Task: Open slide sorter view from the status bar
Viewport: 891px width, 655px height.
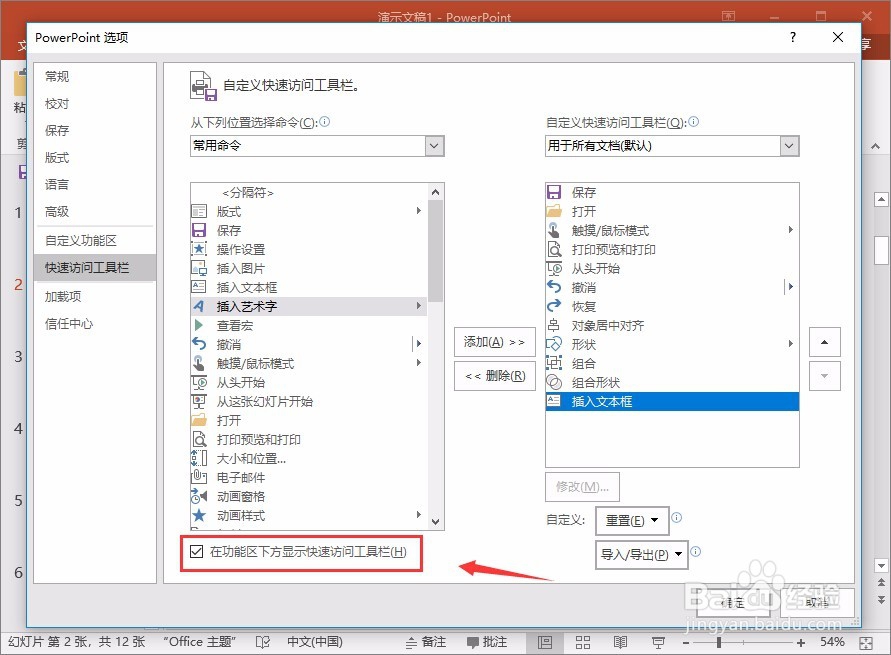Action: tap(583, 643)
